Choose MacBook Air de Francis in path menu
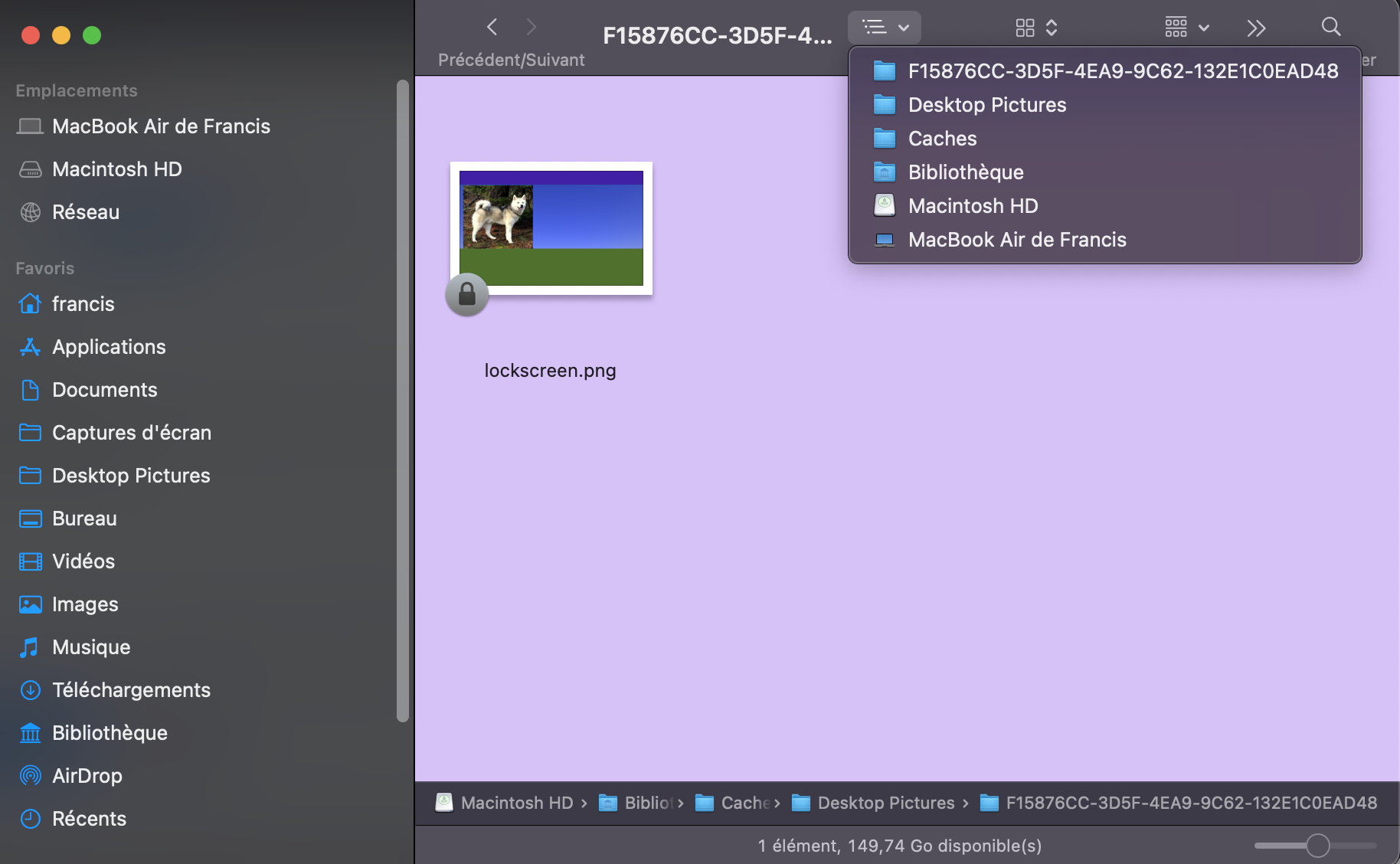 (1105, 240)
